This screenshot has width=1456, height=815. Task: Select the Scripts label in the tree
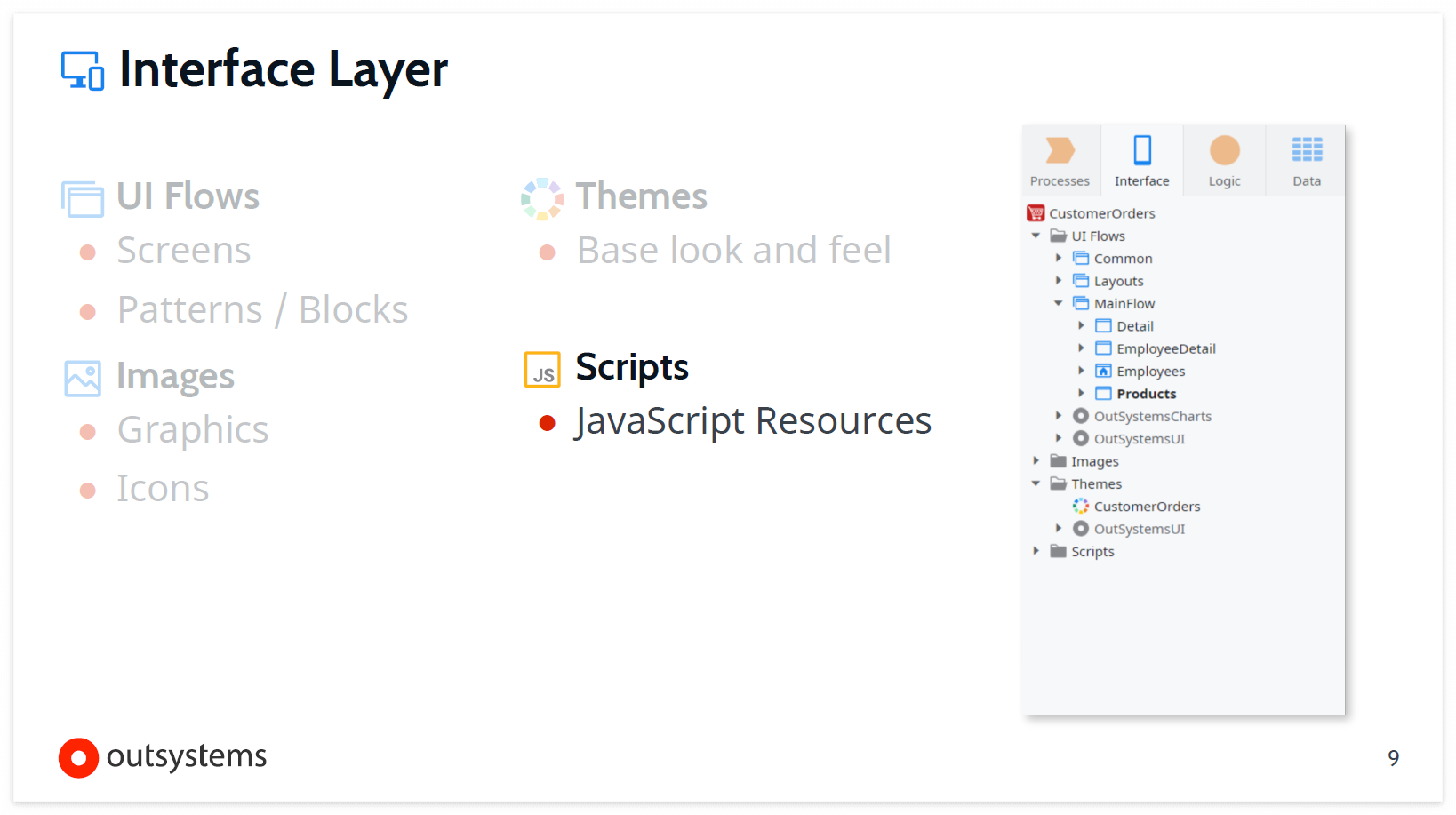[x=1092, y=552]
